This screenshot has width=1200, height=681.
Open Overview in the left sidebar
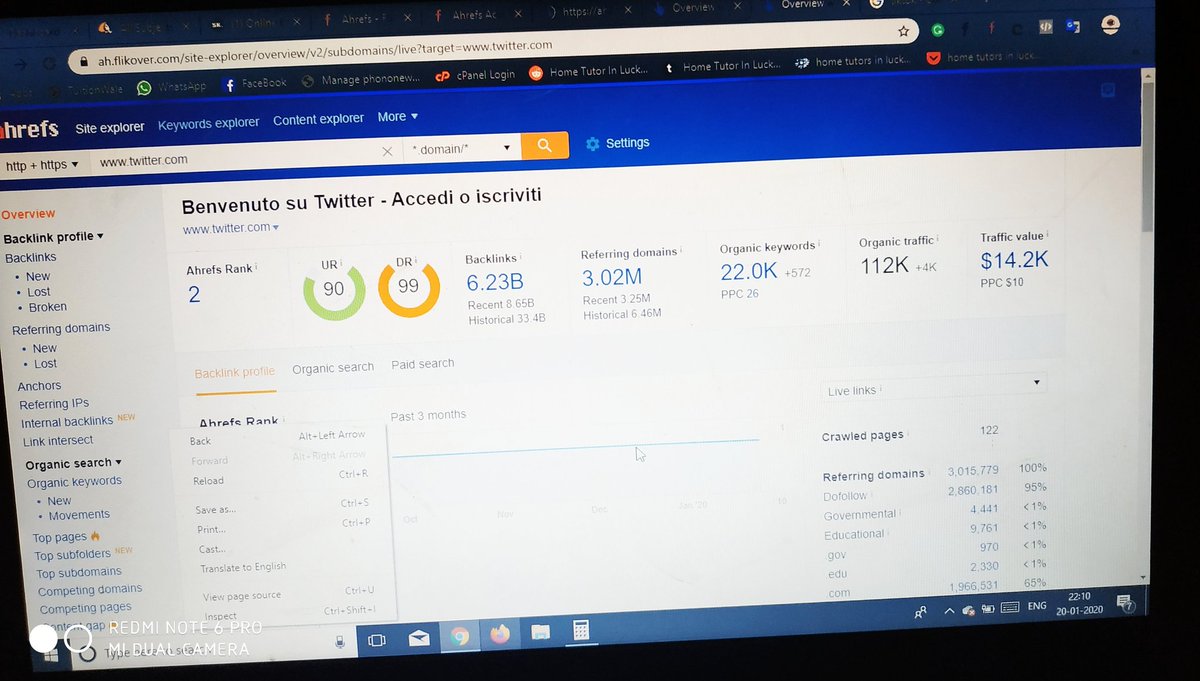[x=28, y=214]
